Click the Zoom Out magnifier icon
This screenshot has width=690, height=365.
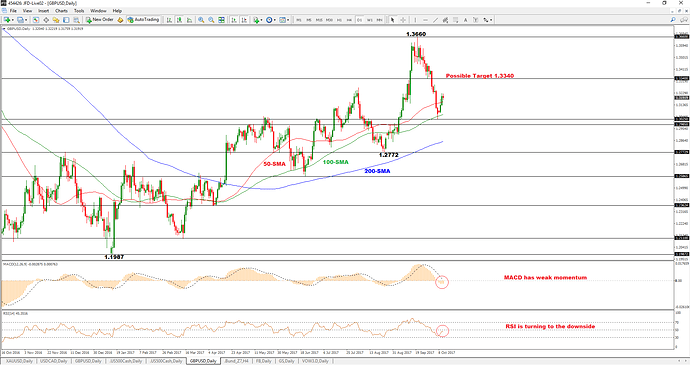point(211,20)
